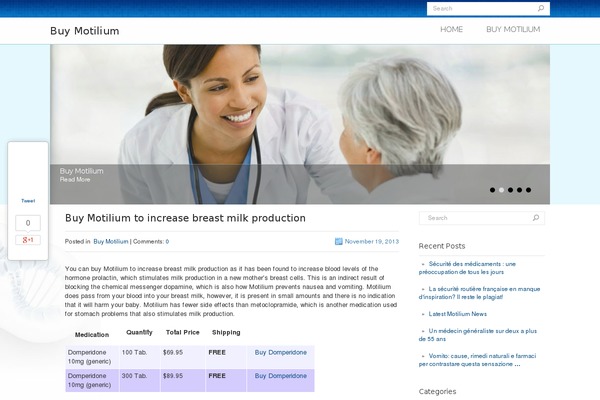Viewport: 600px width, 400px height.
Task: Click the Total Price column header
Action: [x=183, y=332]
